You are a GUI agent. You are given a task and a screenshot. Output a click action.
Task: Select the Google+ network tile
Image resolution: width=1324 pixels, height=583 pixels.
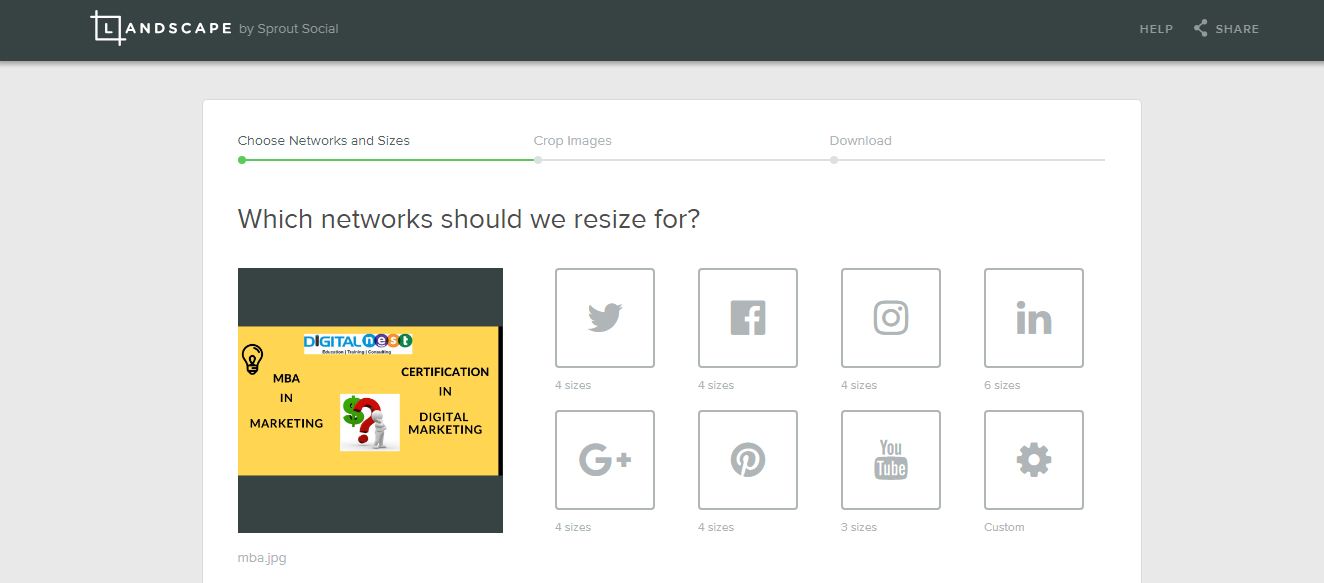[x=605, y=460]
